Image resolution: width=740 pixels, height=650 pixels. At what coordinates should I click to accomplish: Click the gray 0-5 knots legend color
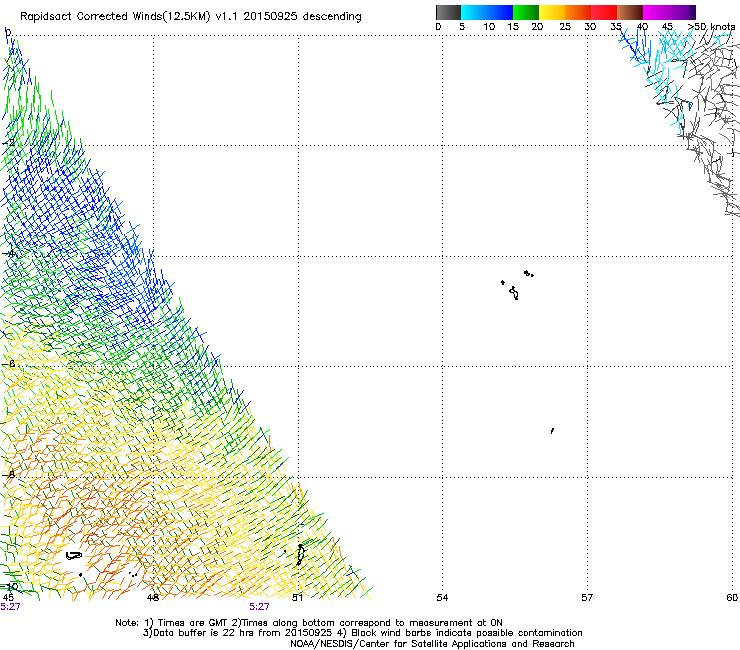[x=448, y=12]
